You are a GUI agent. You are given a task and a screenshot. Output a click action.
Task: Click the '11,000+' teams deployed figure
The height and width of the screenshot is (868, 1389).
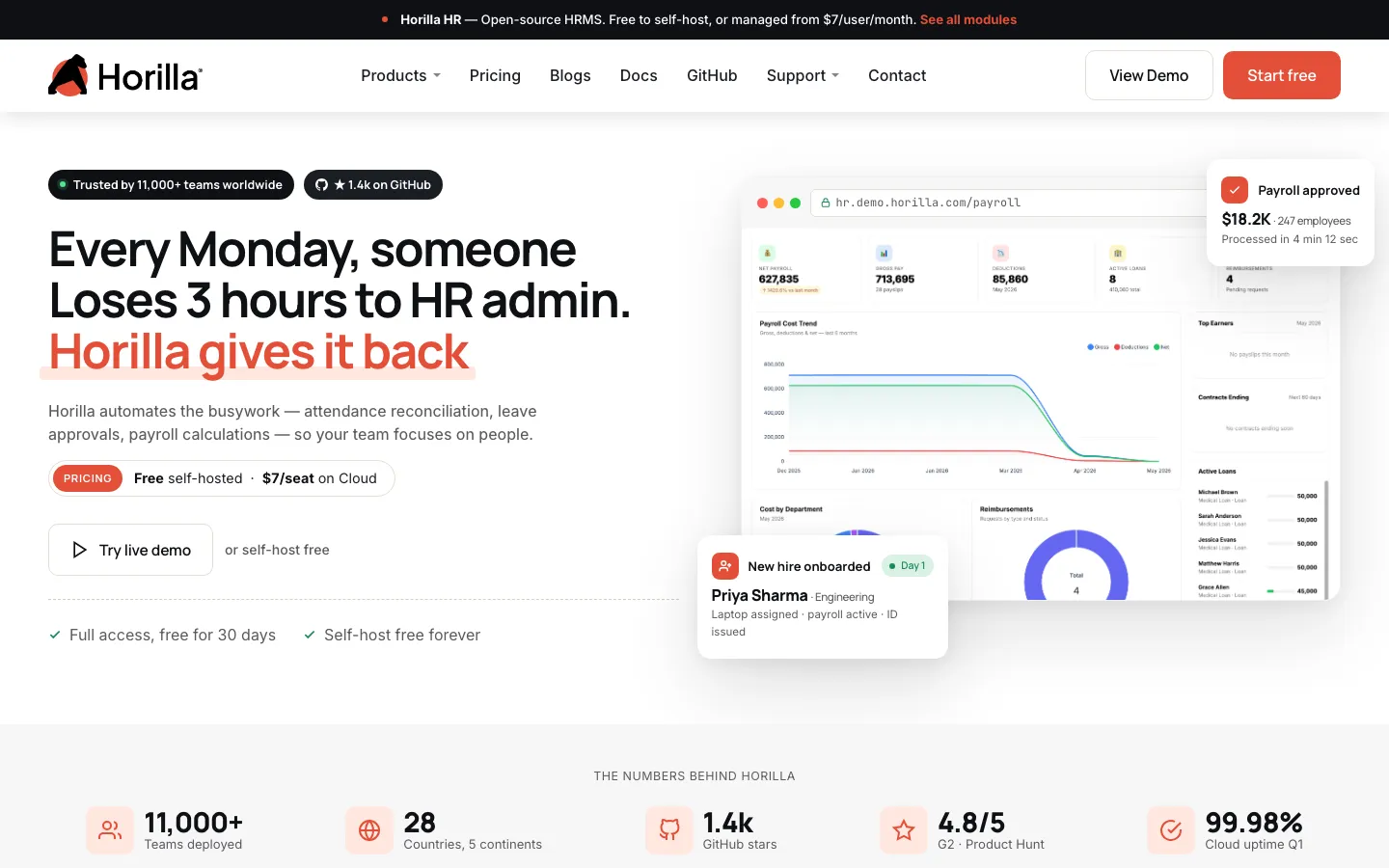point(194,823)
